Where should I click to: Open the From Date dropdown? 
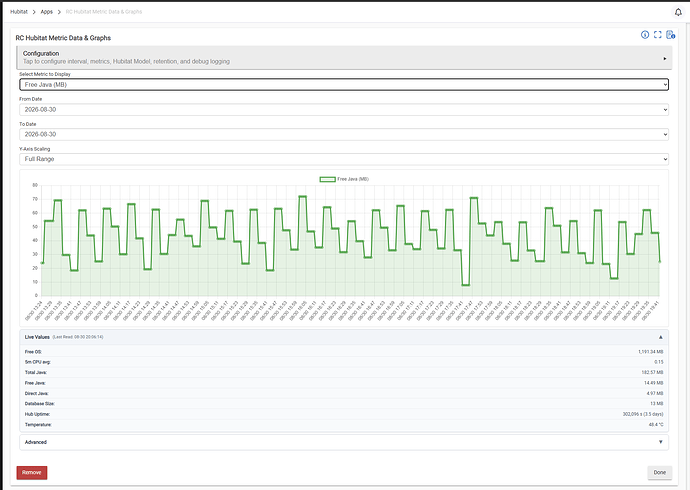[x=344, y=110]
